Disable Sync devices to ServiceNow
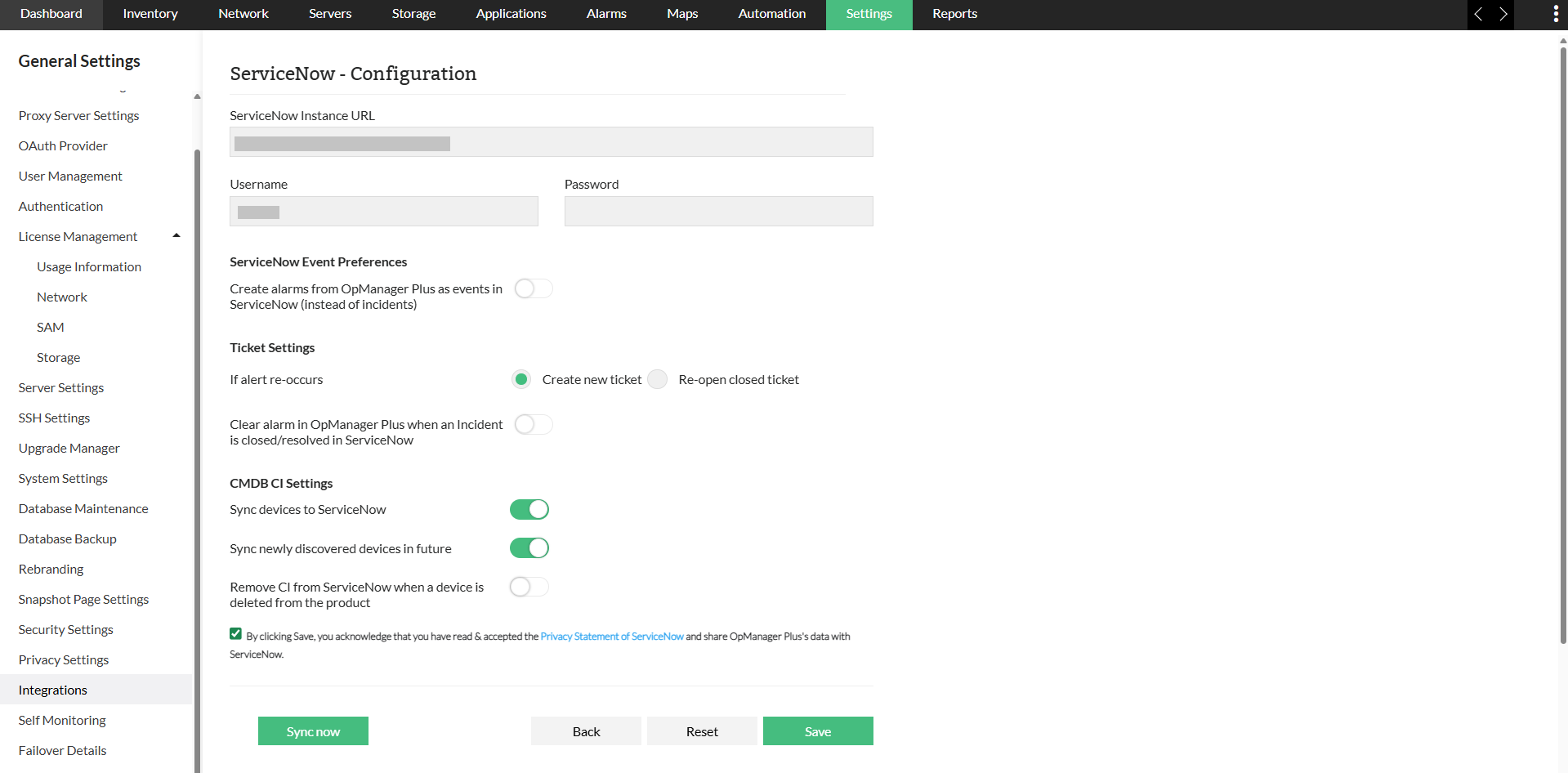 coord(529,509)
